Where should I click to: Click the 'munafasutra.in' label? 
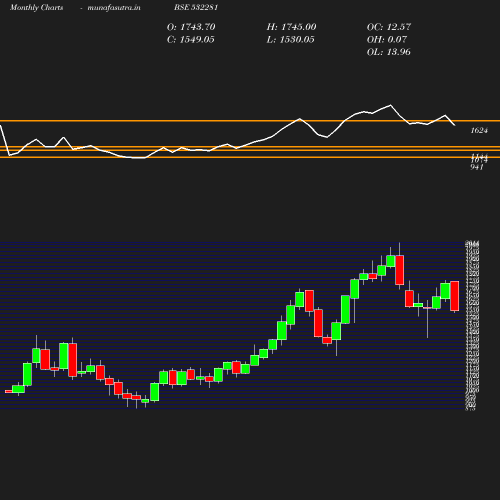pyautogui.click(x=114, y=7)
